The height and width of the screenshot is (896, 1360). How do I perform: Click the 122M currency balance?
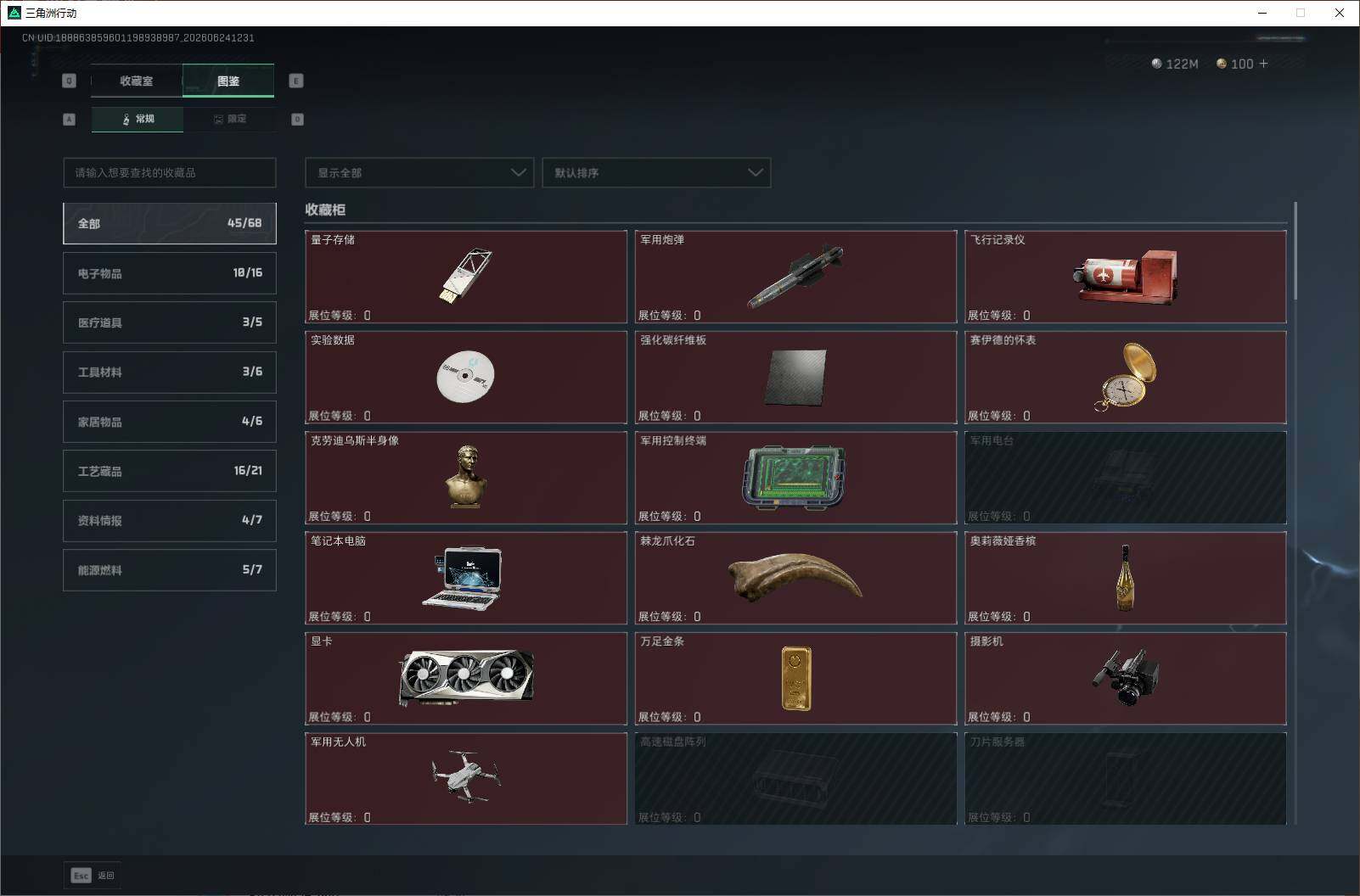point(1175,64)
